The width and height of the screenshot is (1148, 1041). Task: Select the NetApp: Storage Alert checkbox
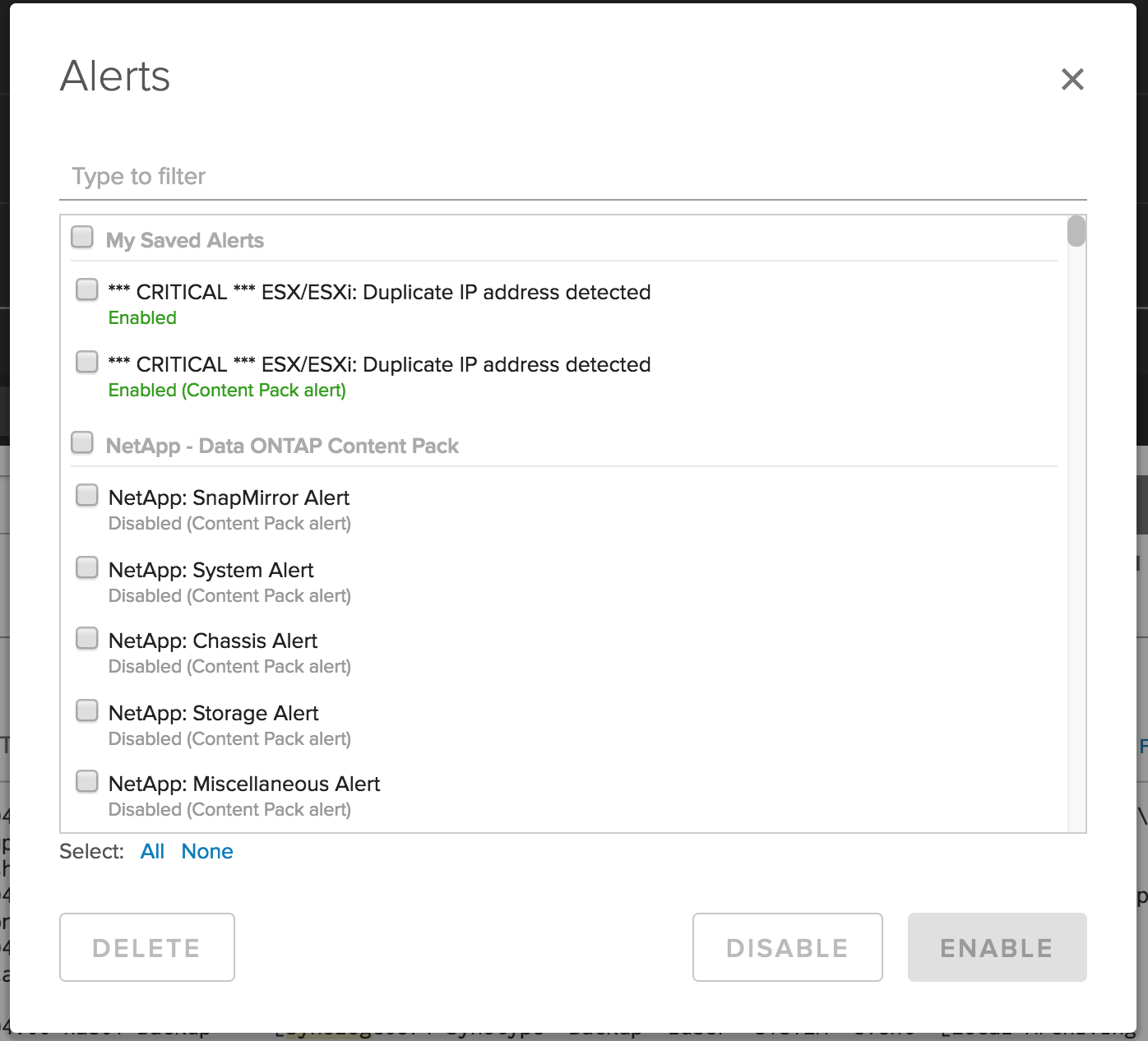(x=87, y=710)
